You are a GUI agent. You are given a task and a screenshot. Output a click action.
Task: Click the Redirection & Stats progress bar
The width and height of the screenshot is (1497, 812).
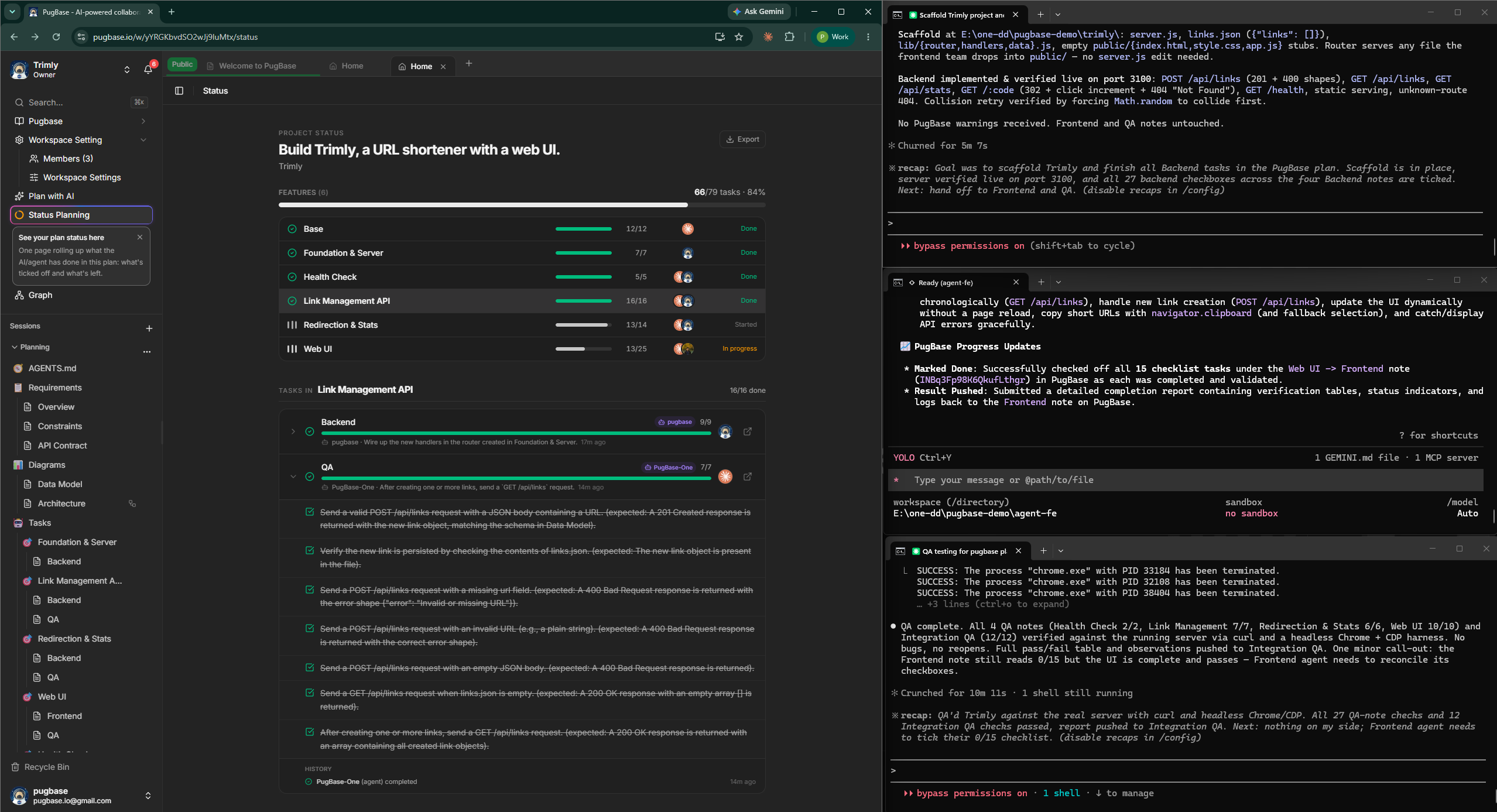click(583, 325)
